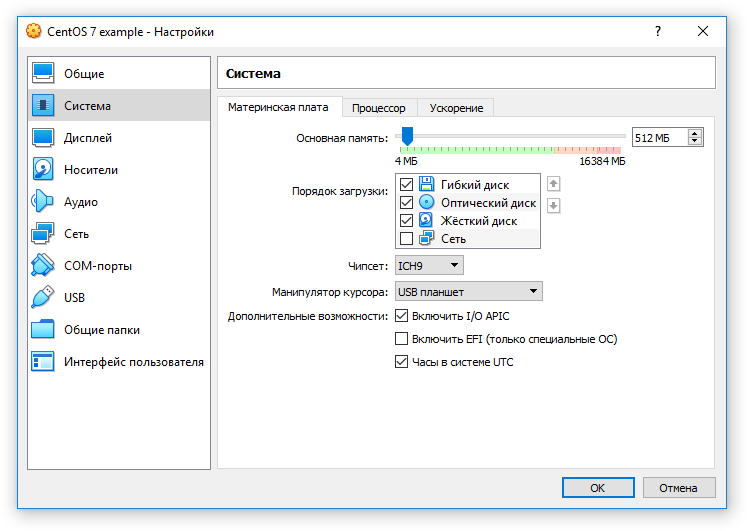748x531 pixels.
Task: Click the Система chip icon
Action: [x=43, y=105]
